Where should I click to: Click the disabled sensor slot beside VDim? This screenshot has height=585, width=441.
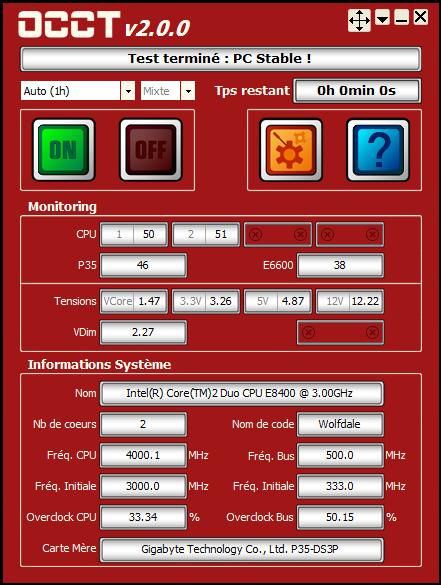point(340,332)
